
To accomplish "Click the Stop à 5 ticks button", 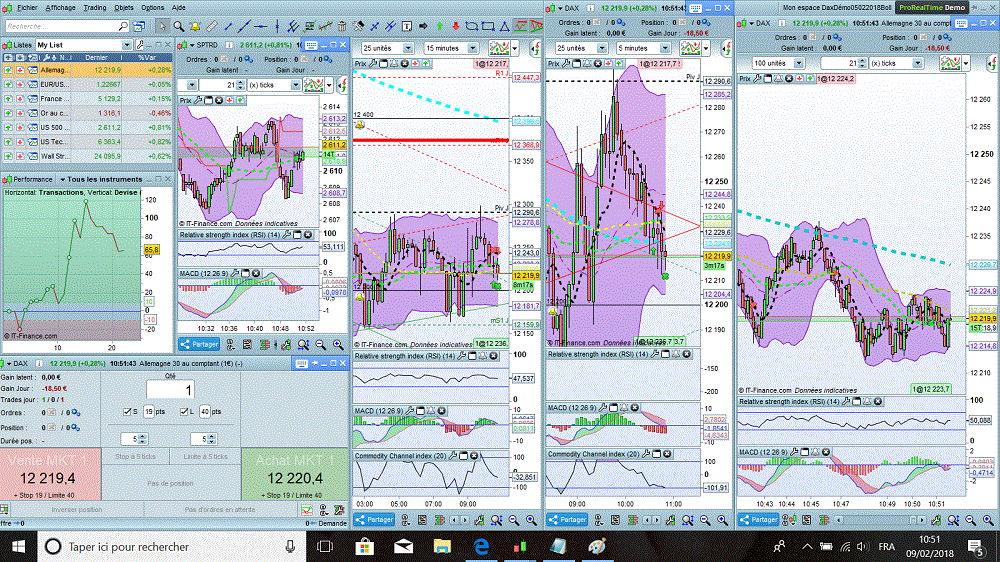I will click(135, 456).
